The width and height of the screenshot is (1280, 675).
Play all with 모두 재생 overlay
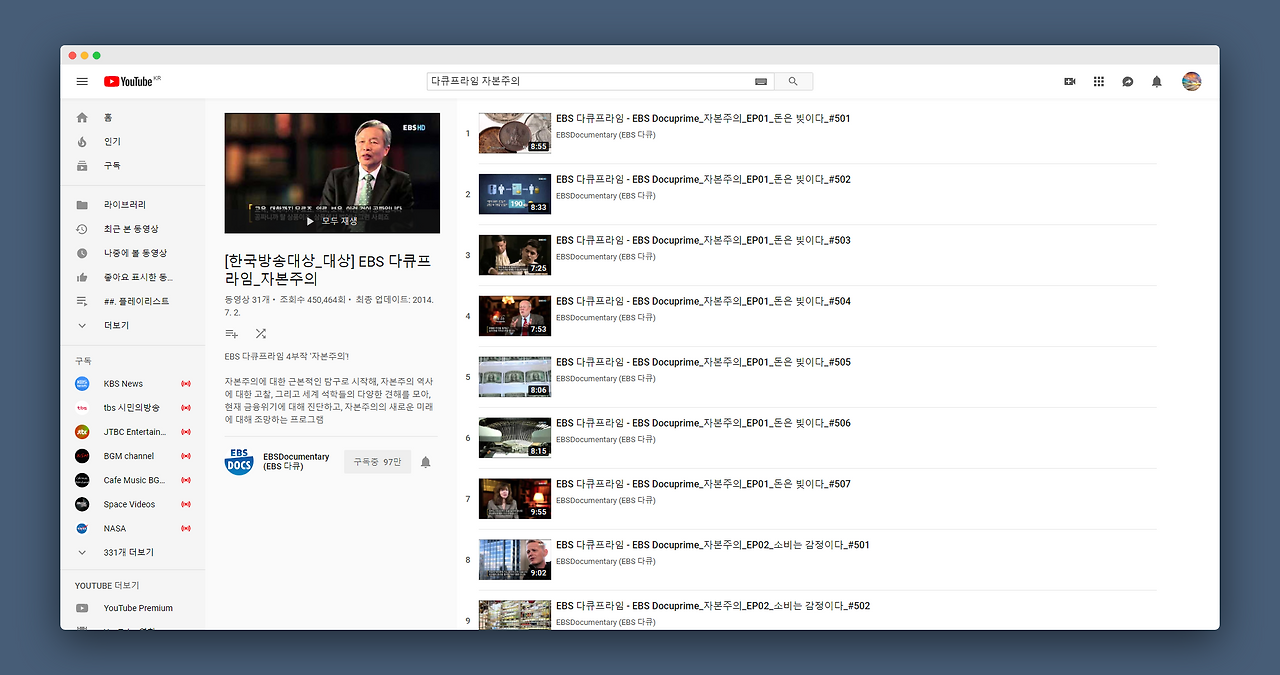[x=332, y=221]
